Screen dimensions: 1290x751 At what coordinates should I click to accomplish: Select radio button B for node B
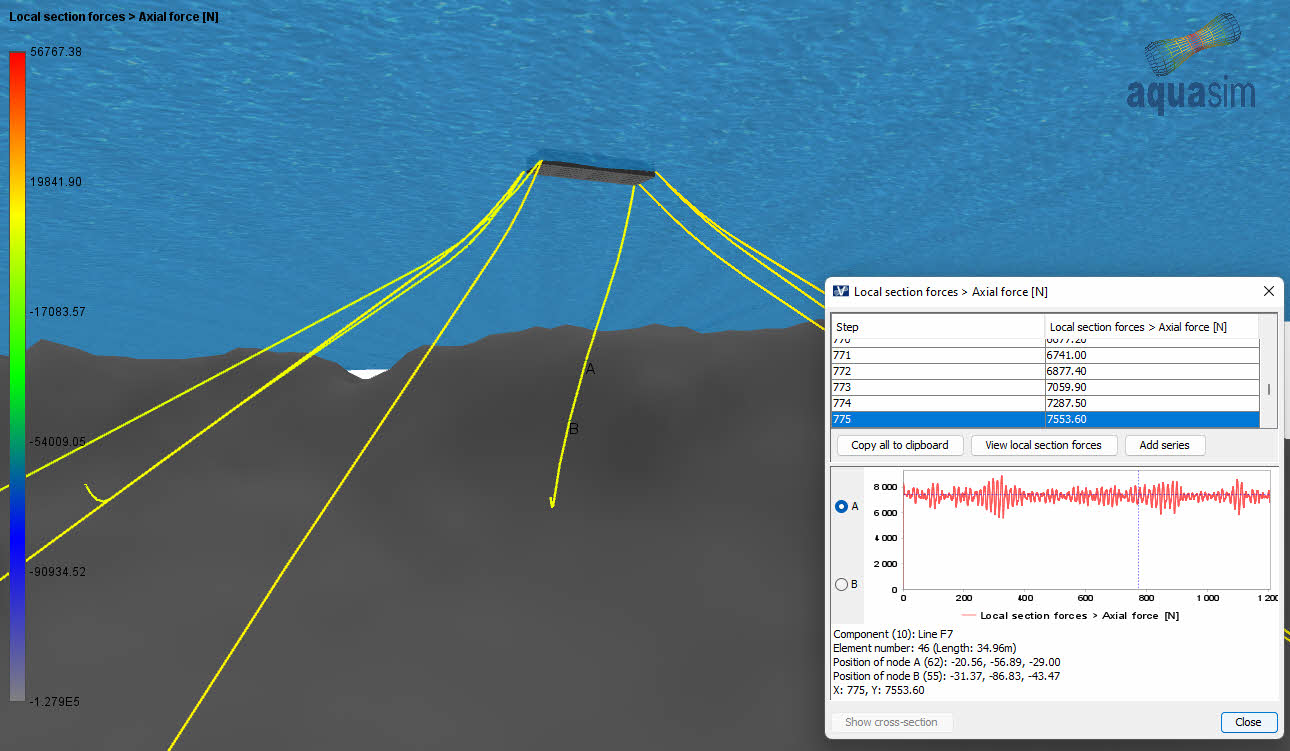point(841,584)
